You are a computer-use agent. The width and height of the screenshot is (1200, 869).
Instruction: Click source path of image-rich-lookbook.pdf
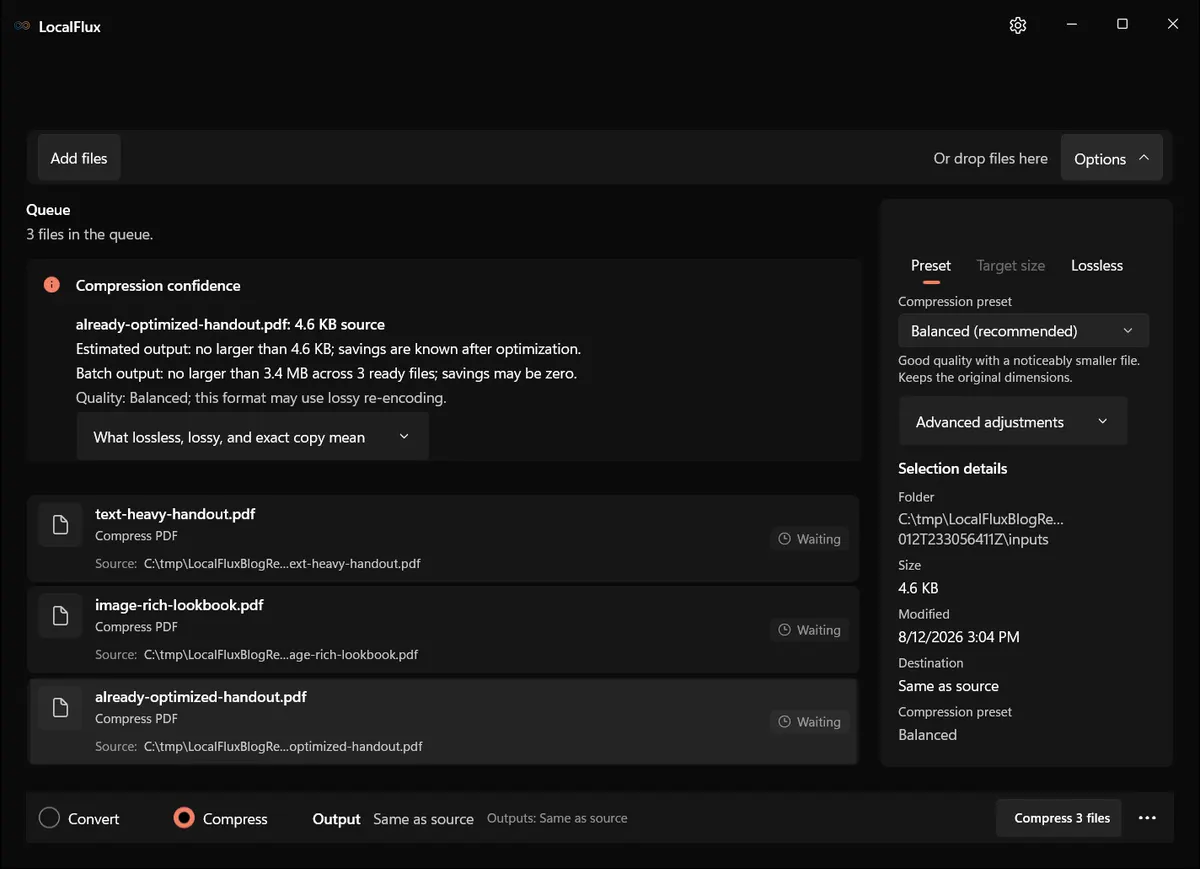[x=281, y=655]
